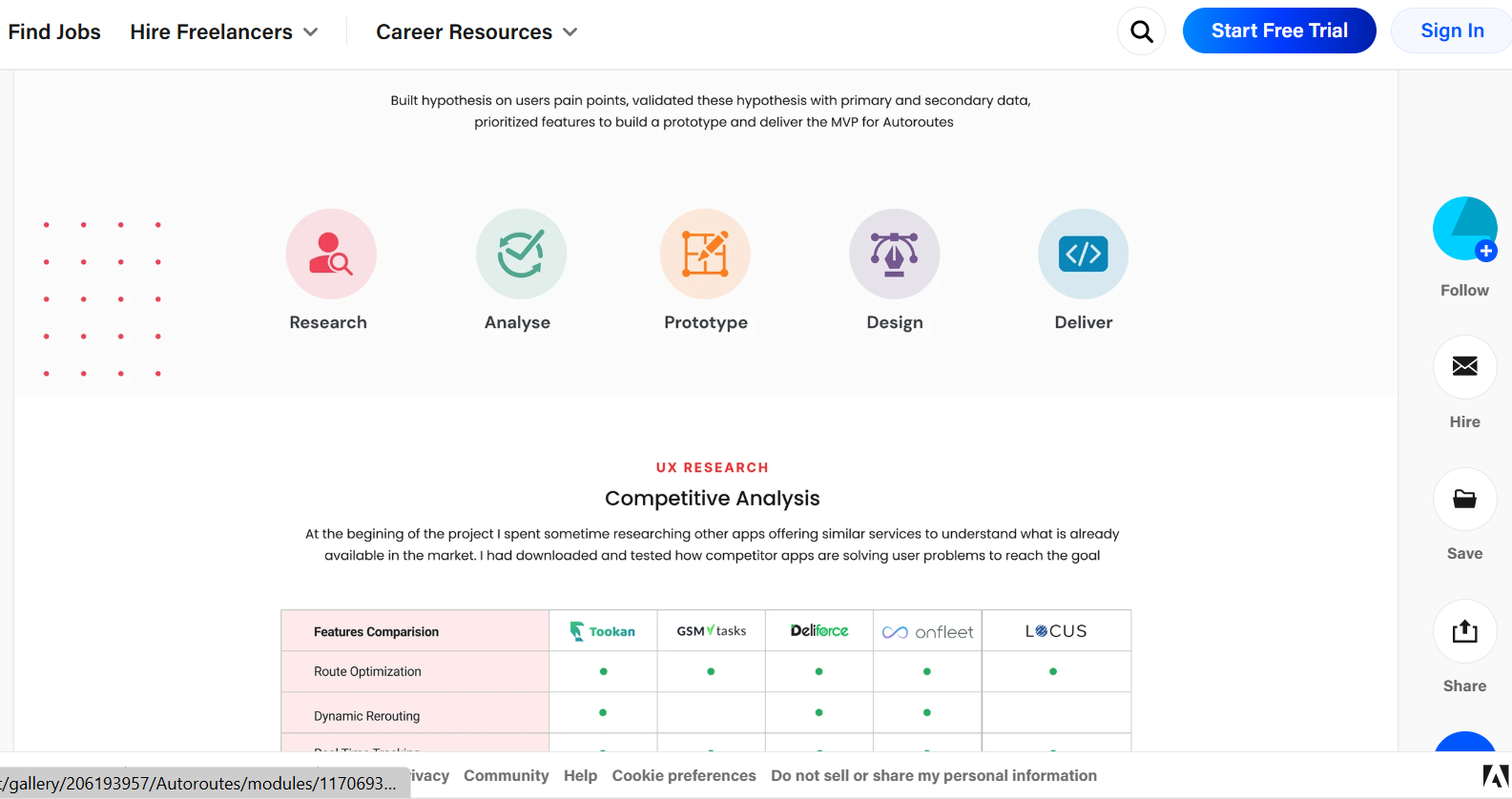Follow the project owner's avatar
1512x799 pixels.
pos(1464,229)
